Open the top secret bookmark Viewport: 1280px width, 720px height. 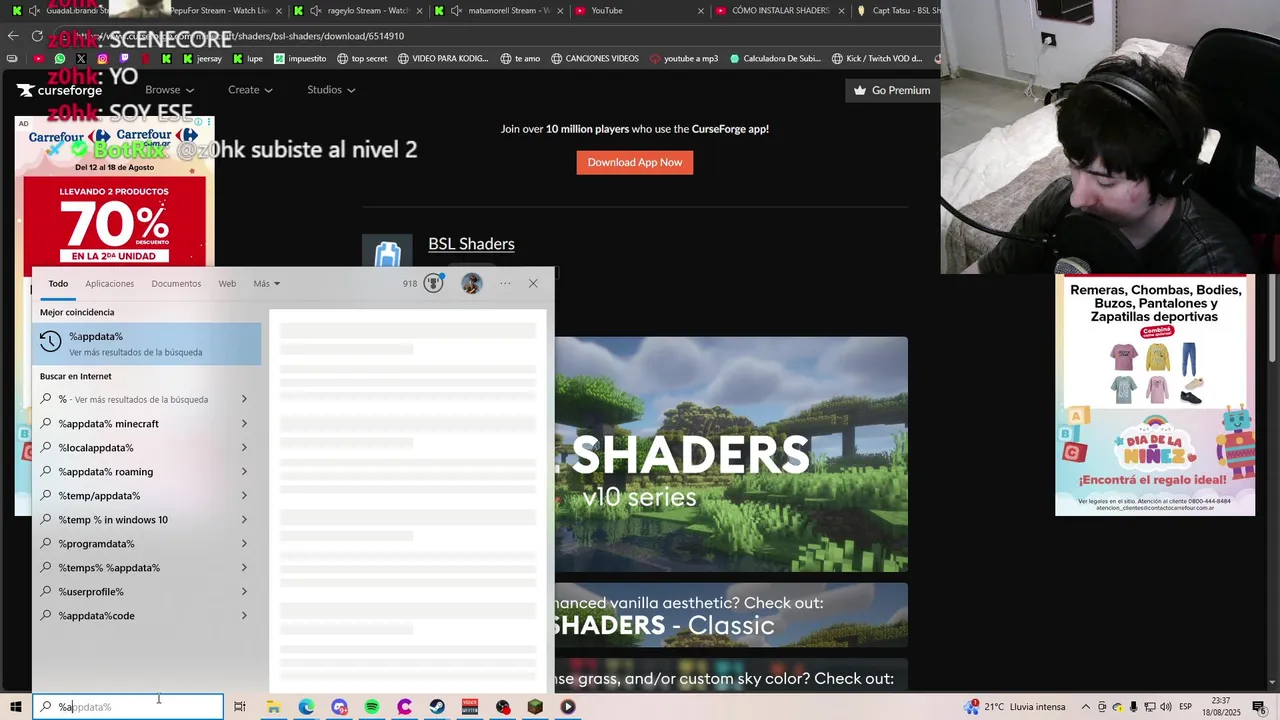[362, 59]
